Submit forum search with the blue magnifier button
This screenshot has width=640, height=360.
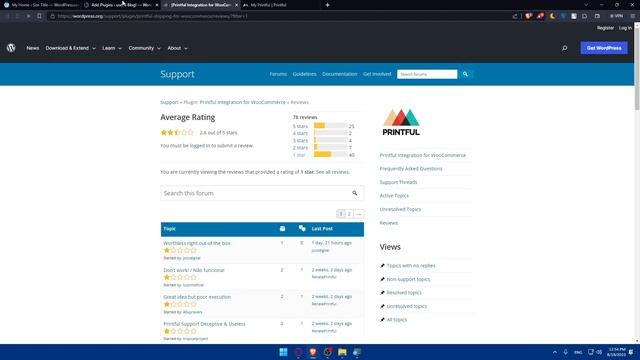tap(465, 74)
